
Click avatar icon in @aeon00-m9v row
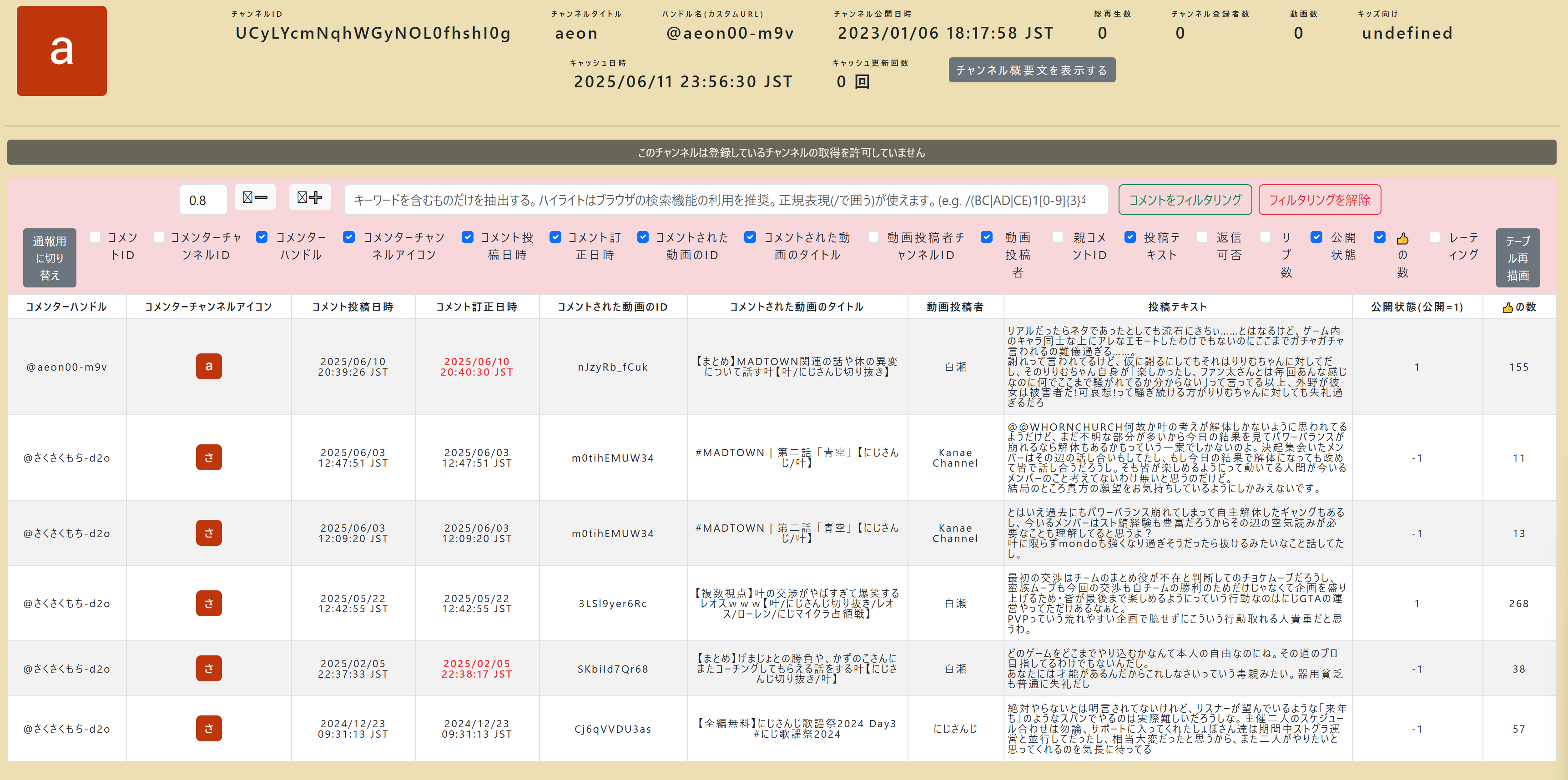(x=209, y=366)
